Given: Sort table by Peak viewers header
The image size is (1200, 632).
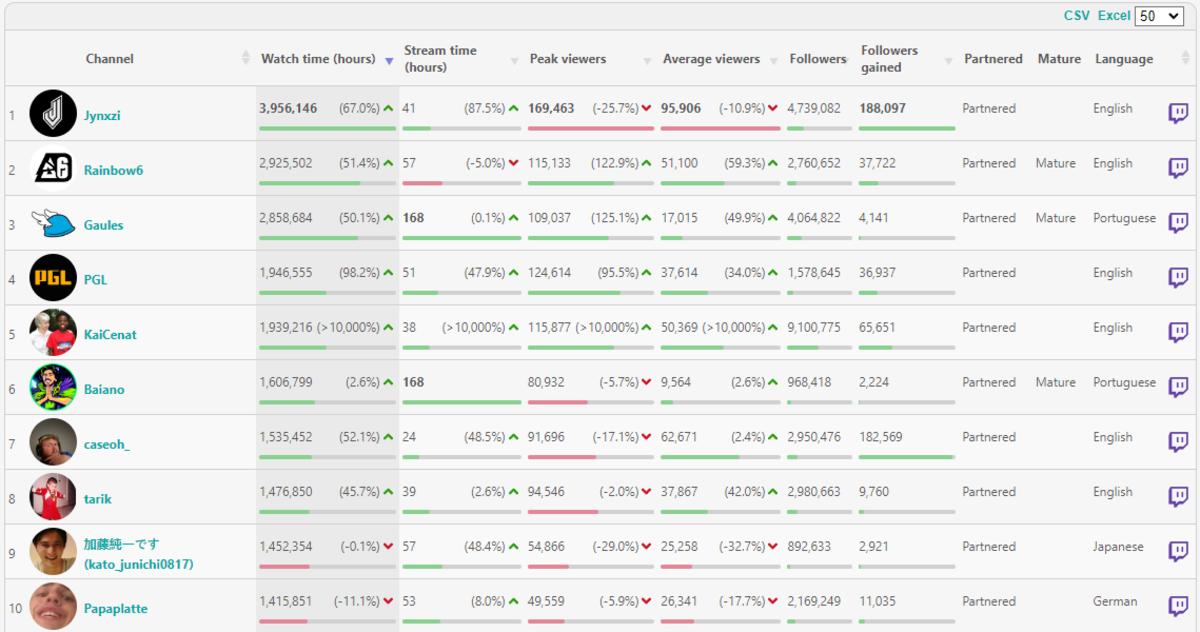Looking at the screenshot, I should 568,59.
